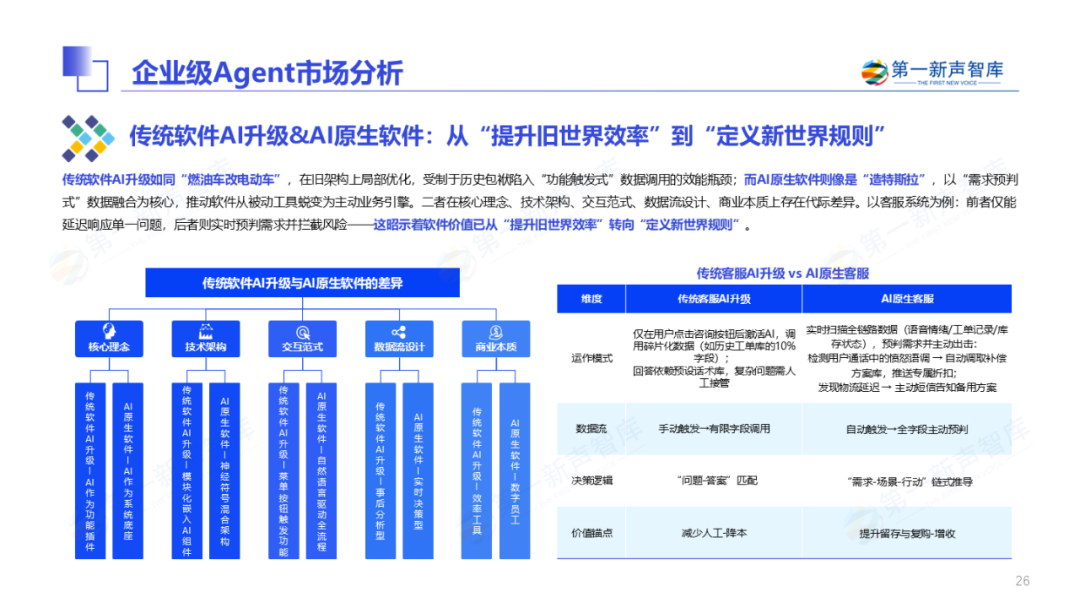
Task: Select the 数据流设计 box
Action: pyautogui.click(x=399, y=338)
